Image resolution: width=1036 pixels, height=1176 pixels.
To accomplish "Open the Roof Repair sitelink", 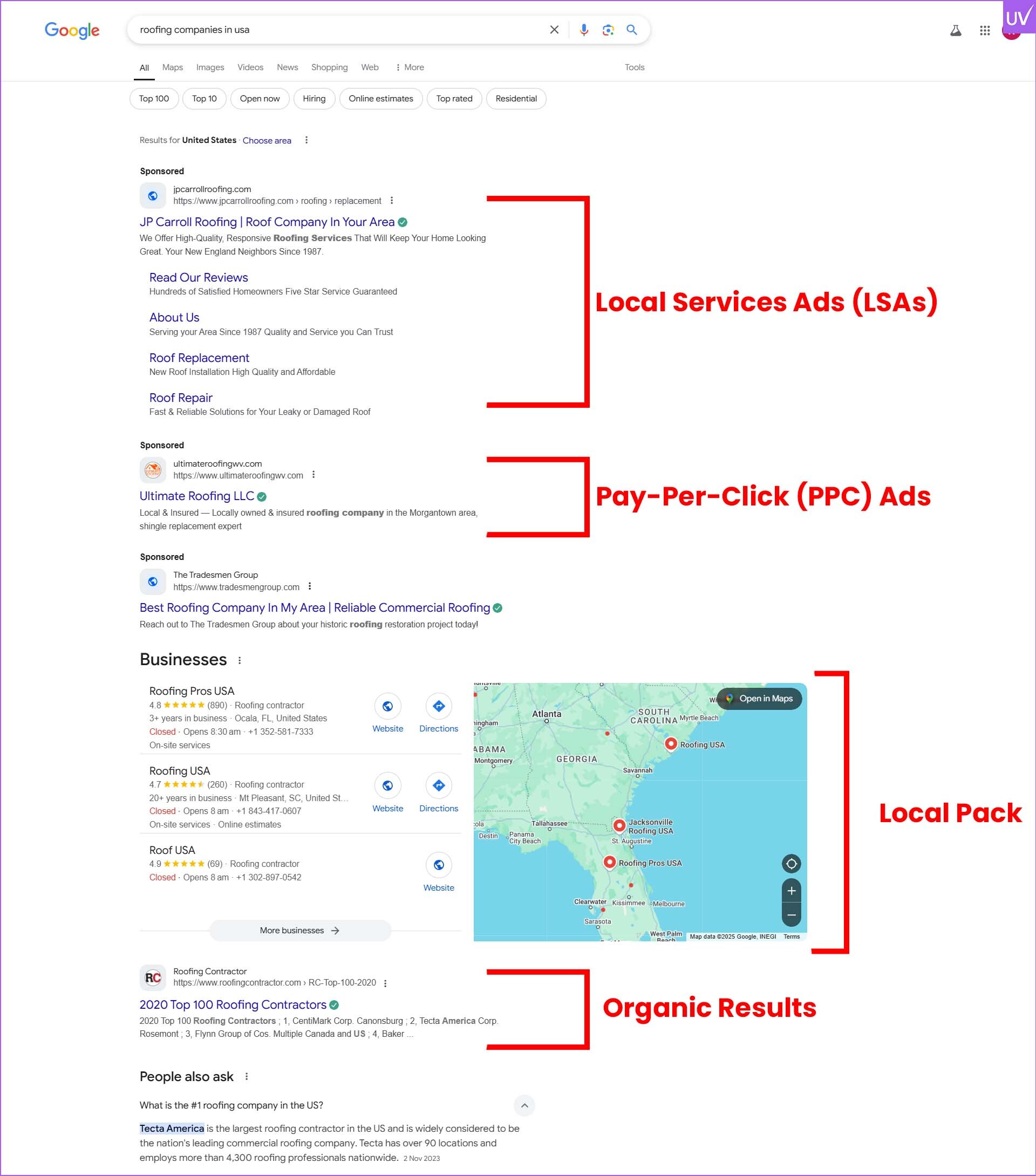I will pos(181,398).
